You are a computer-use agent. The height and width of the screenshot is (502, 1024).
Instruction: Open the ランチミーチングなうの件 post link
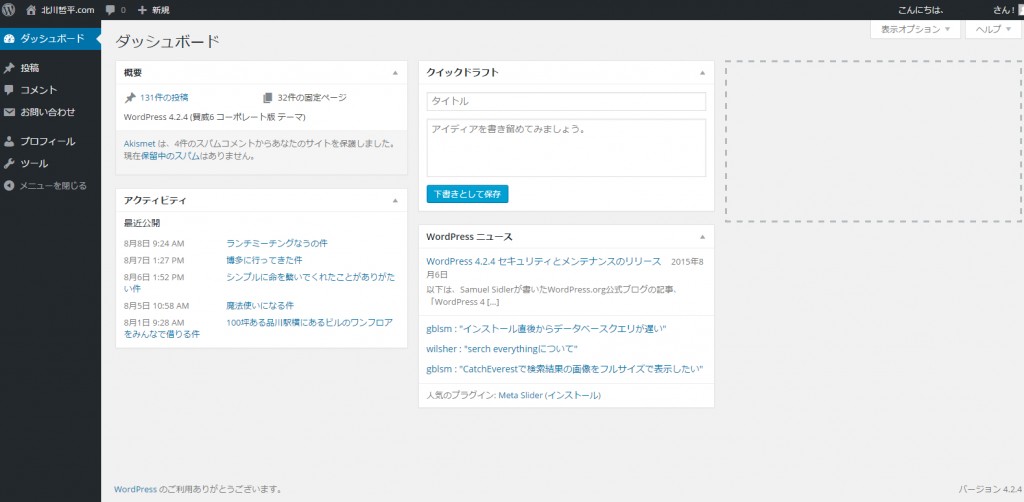click(277, 243)
